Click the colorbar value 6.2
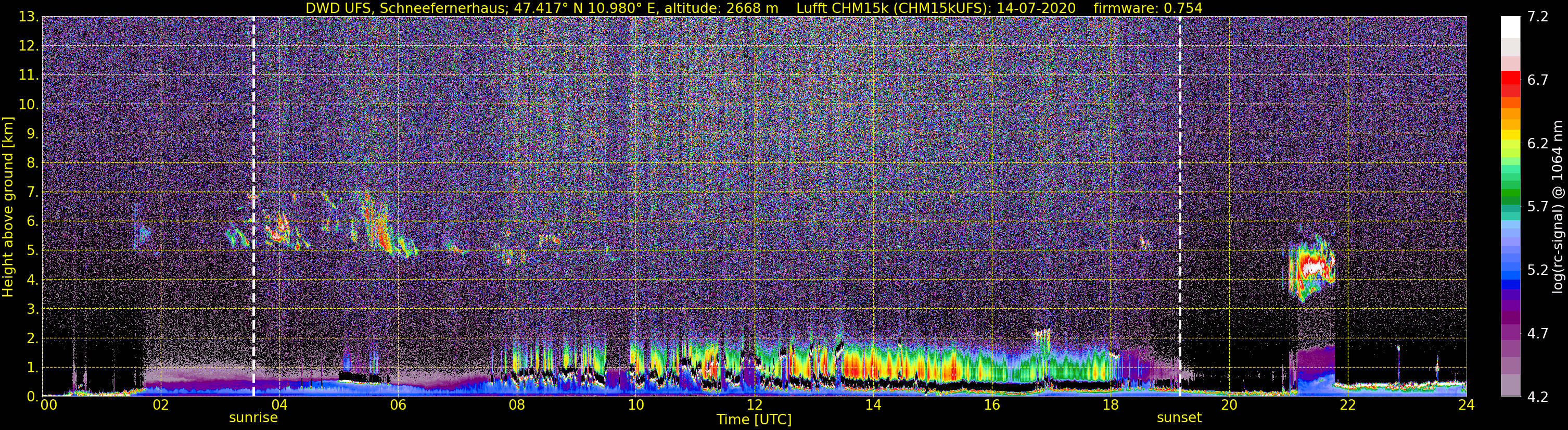1568x430 pixels. tap(1538, 143)
